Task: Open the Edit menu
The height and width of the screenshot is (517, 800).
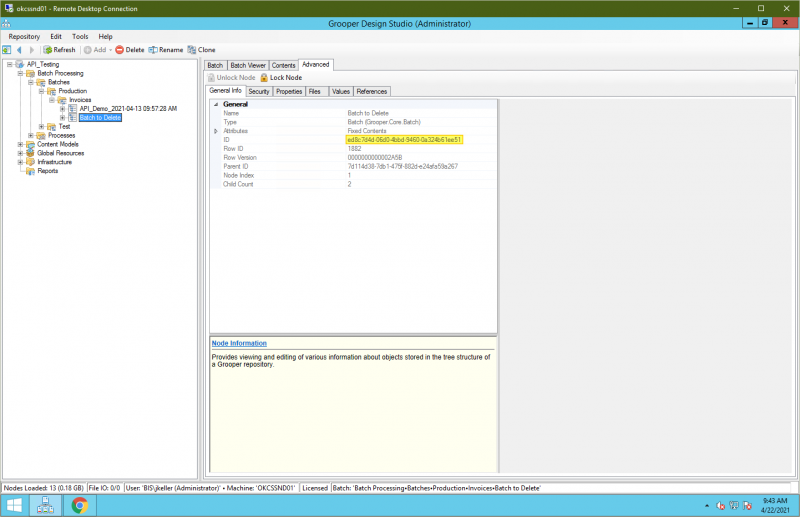Action: point(56,37)
